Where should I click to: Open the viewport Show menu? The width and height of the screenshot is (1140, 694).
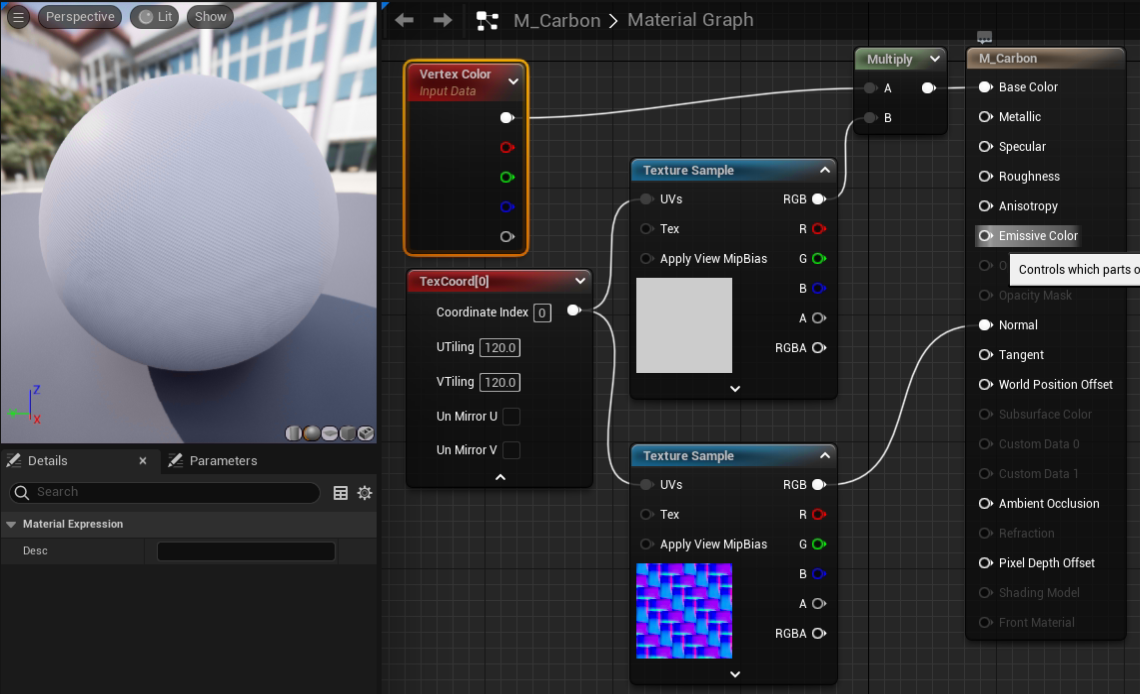209,15
